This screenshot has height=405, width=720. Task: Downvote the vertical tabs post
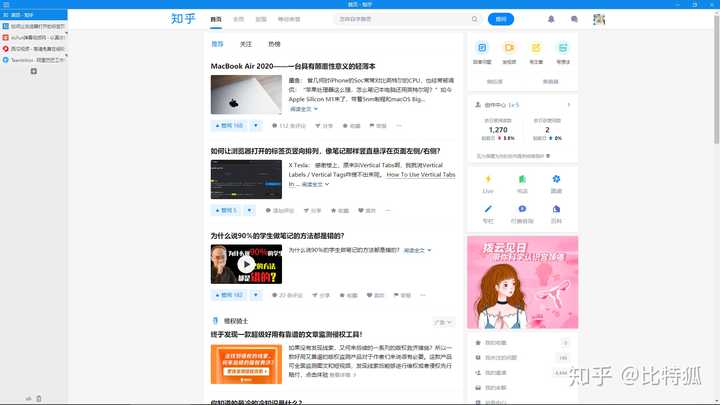[x=249, y=210]
